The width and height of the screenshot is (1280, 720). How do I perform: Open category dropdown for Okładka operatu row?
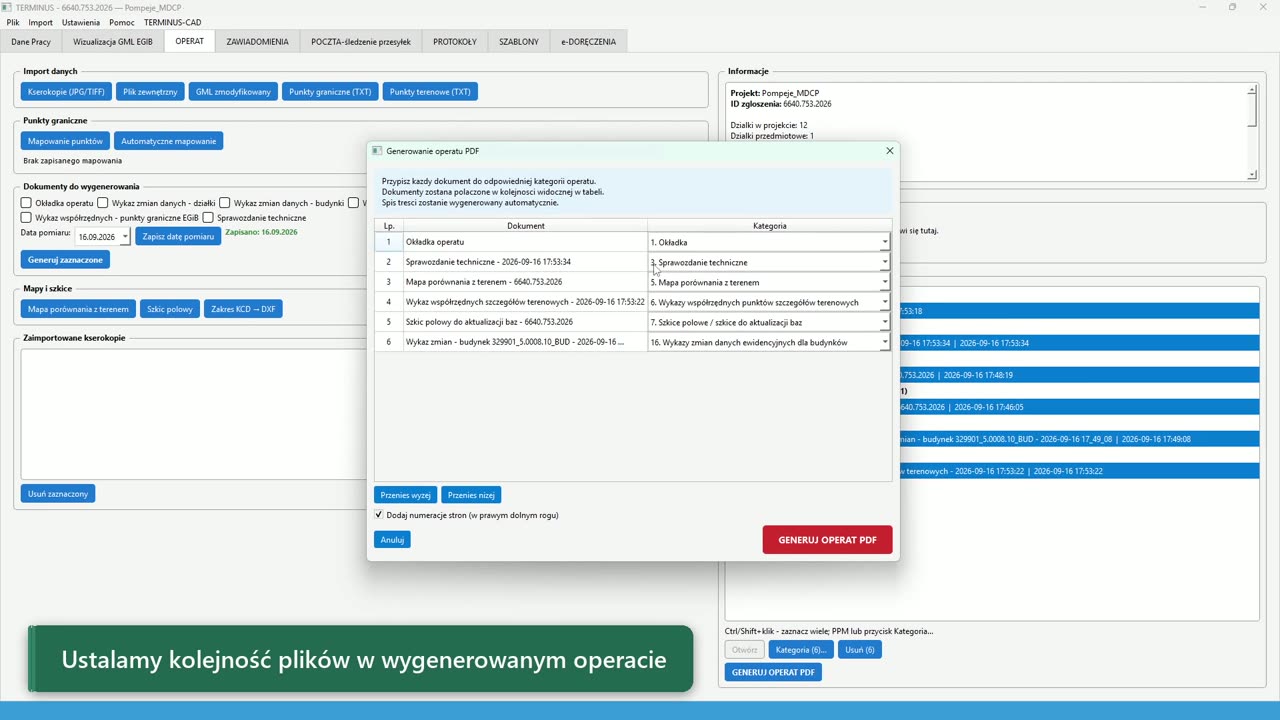[x=884, y=242]
